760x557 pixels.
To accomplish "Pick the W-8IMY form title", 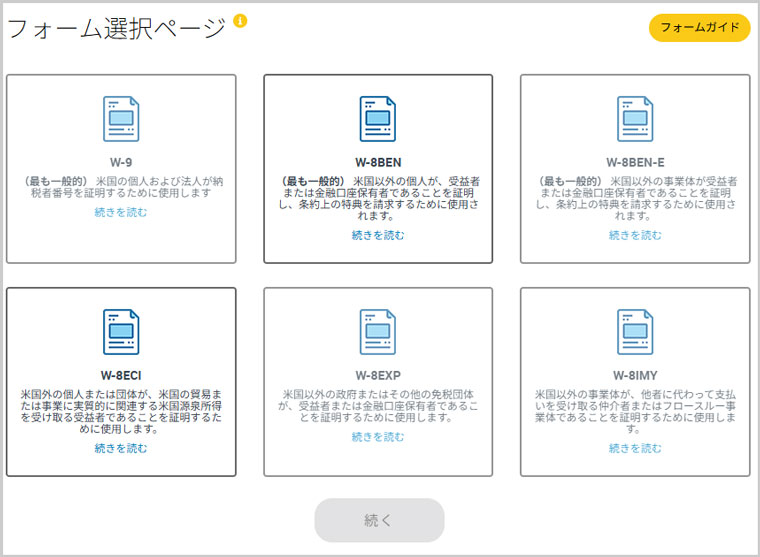I will [x=635, y=374].
